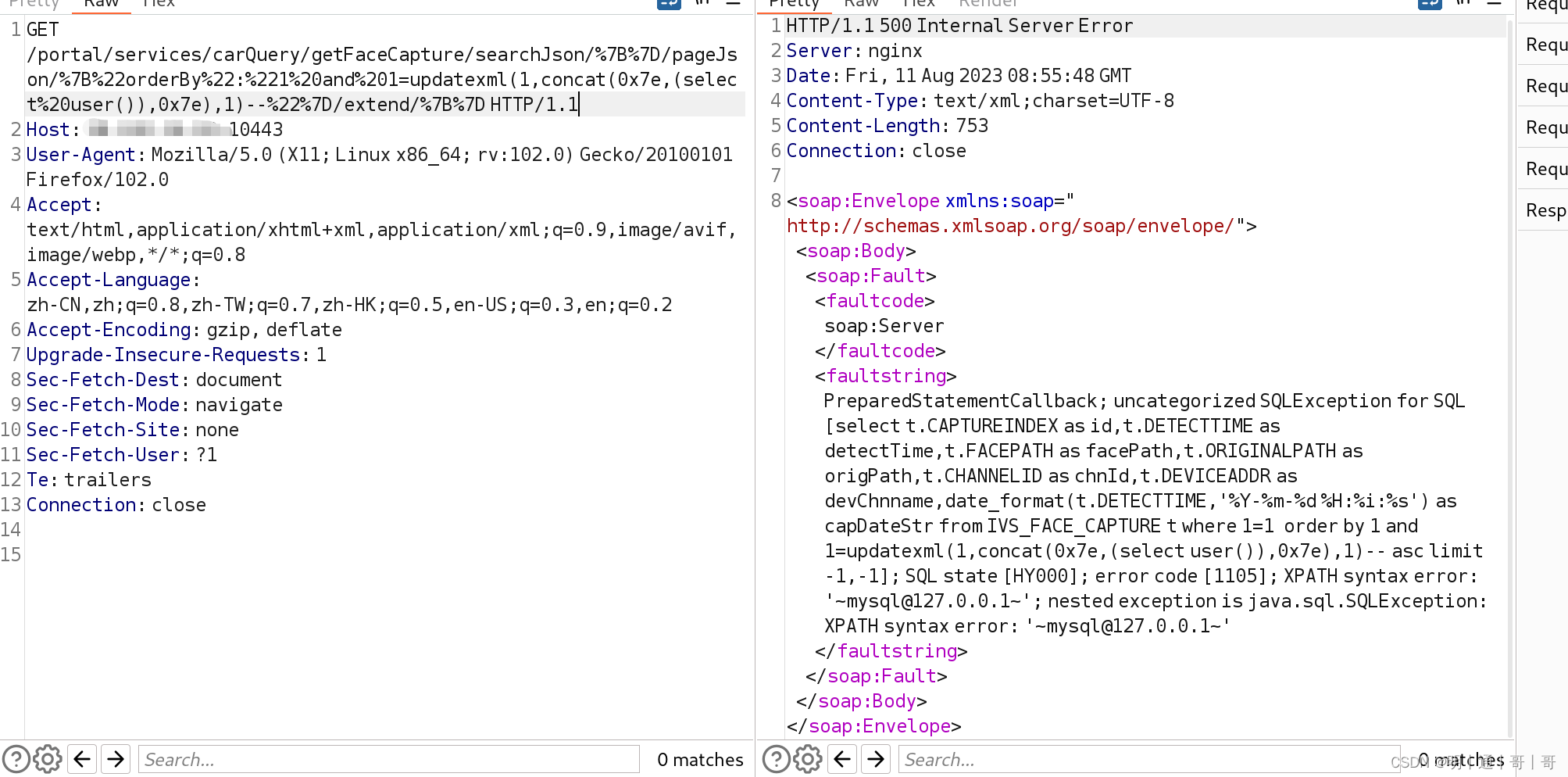Viewport: 1568px width, 777px height.
Task: Click 'PreparedStatementCallback' in the fault message
Action: [960, 401]
